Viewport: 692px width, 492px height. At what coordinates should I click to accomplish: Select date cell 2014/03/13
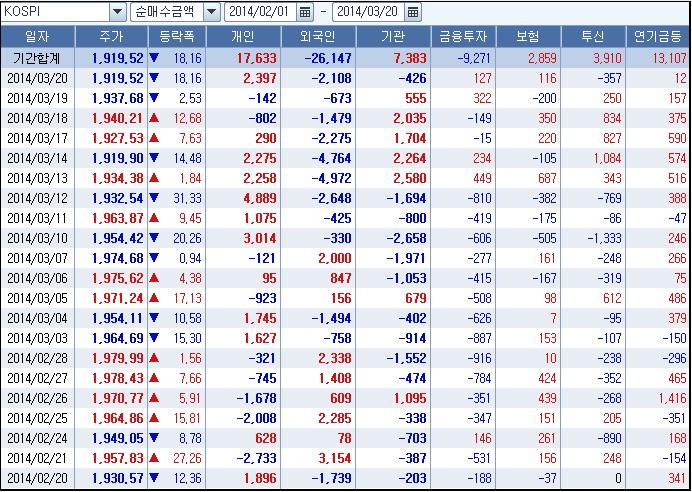click(x=38, y=178)
